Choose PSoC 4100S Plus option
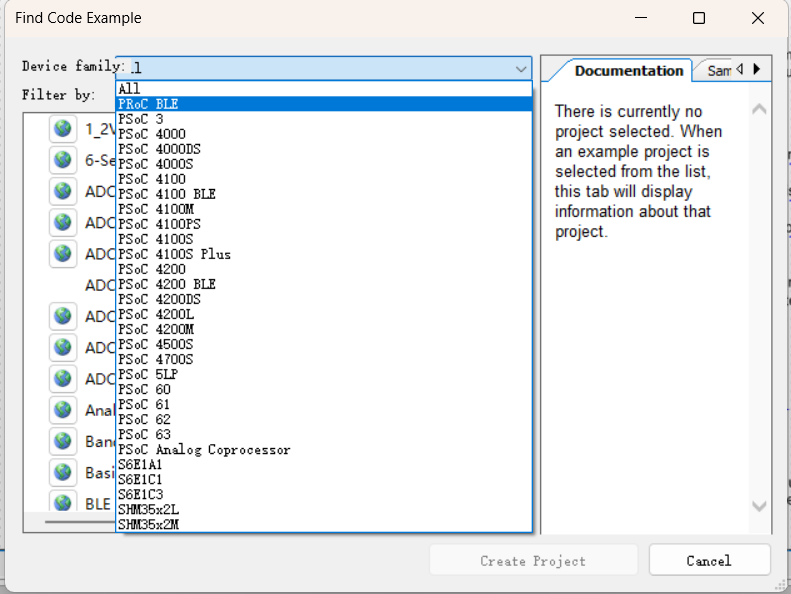Image resolution: width=791 pixels, height=594 pixels. click(324, 254)
